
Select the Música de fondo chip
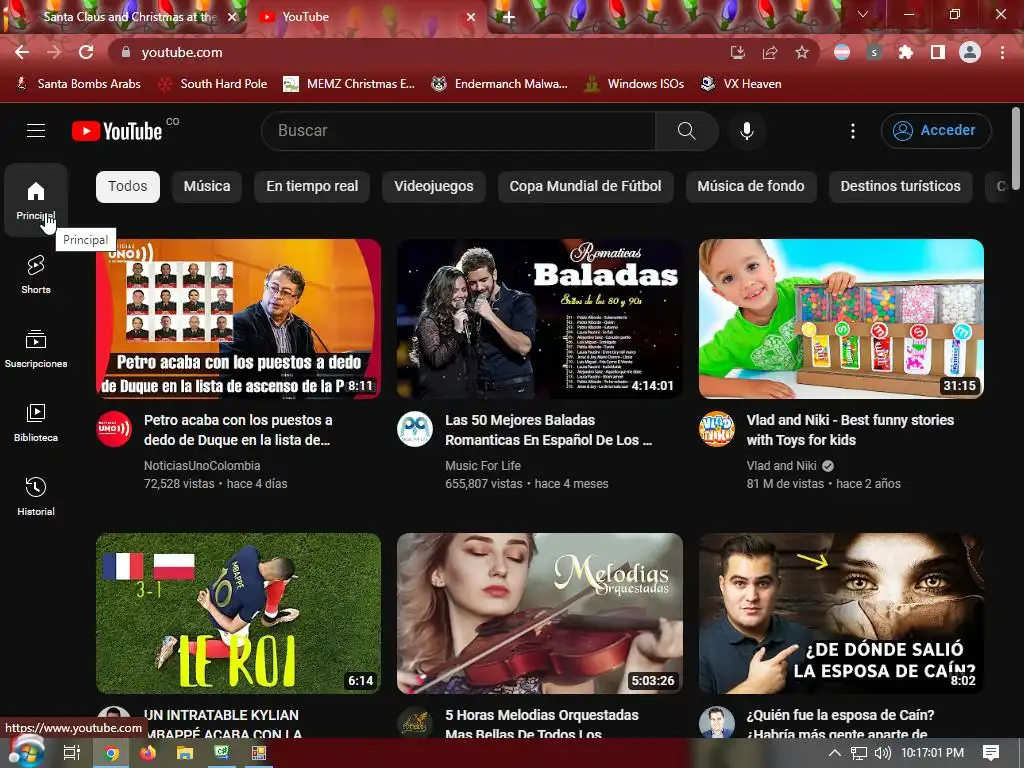[751, 187]
